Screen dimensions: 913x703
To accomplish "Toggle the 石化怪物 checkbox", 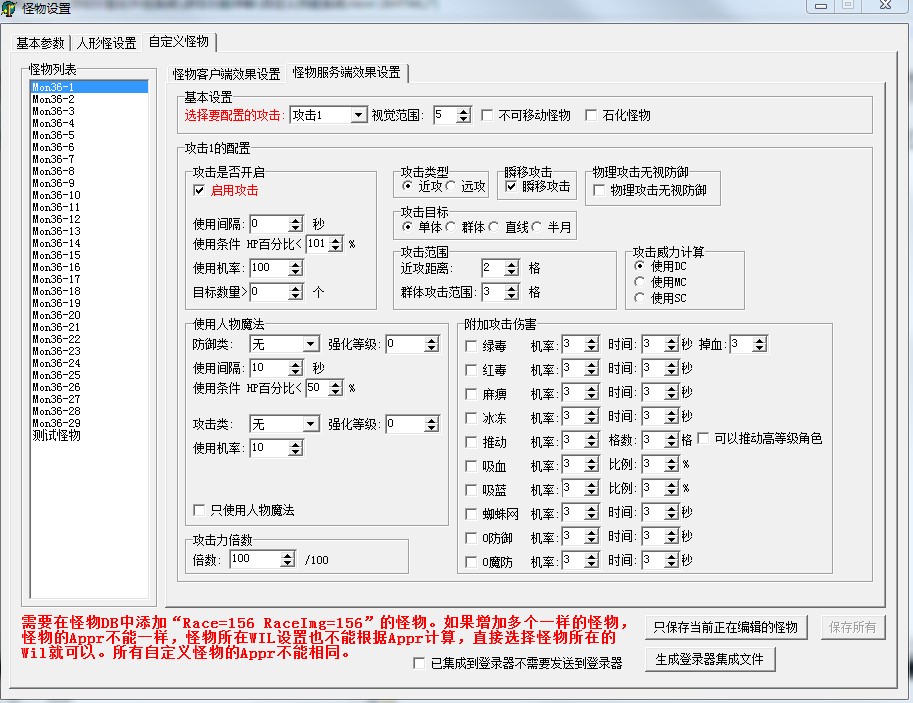I will (x=591, y=115).
